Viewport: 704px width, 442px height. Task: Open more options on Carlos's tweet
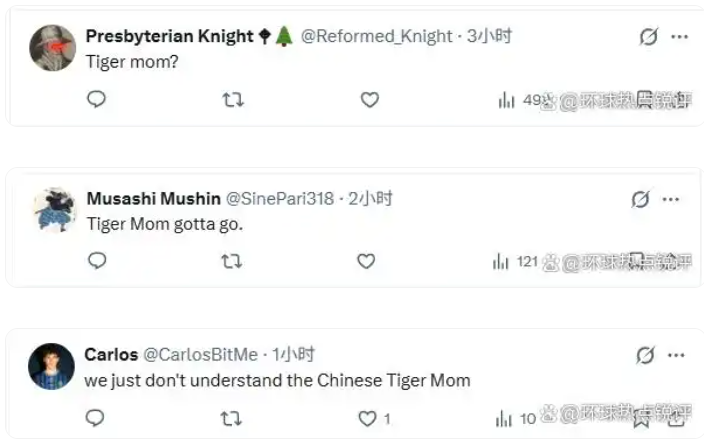(677, 355)
